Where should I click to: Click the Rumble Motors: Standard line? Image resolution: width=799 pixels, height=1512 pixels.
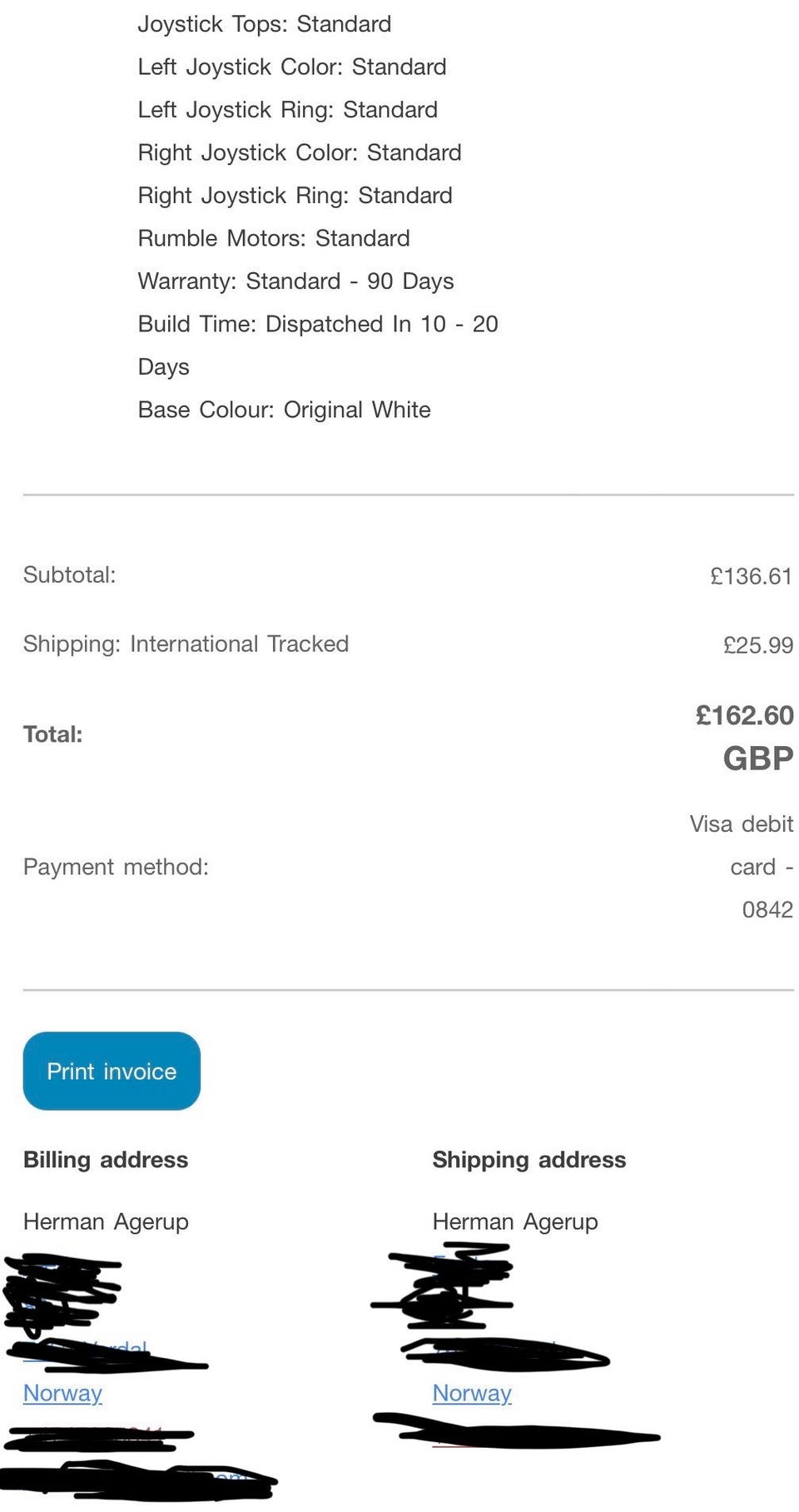274,238
